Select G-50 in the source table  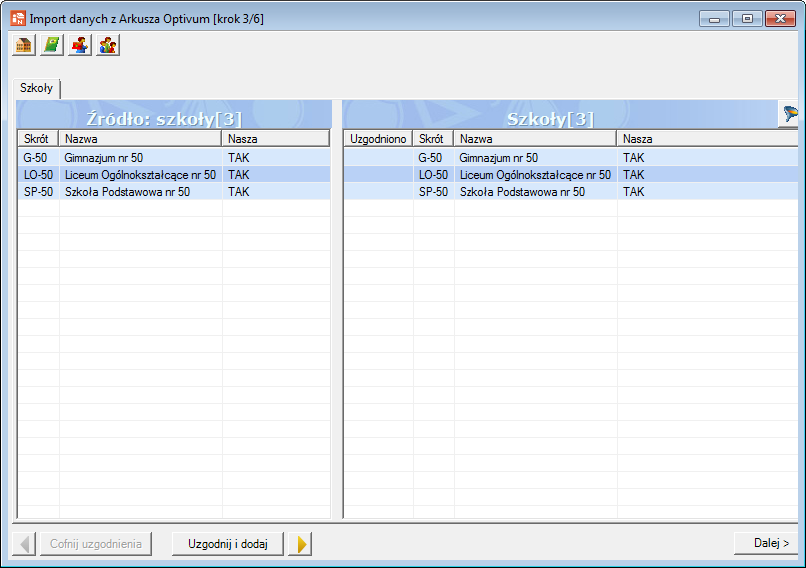[x=35, y=158]
